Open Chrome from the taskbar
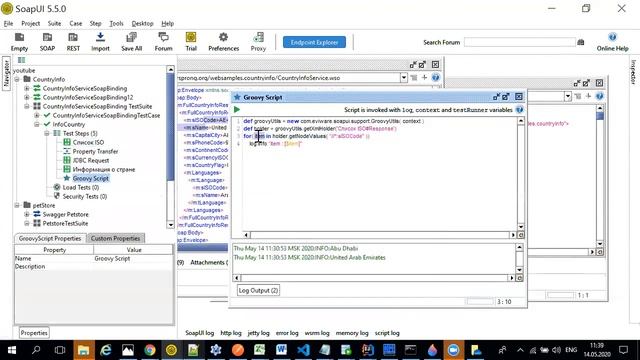This screenshot has height=360, width=640. (150, 350)
